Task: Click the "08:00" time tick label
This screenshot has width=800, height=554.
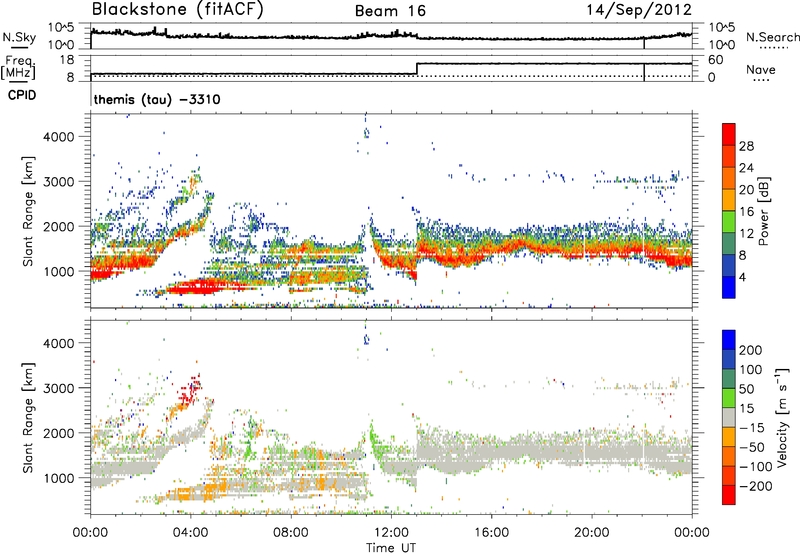Action: 291,533
